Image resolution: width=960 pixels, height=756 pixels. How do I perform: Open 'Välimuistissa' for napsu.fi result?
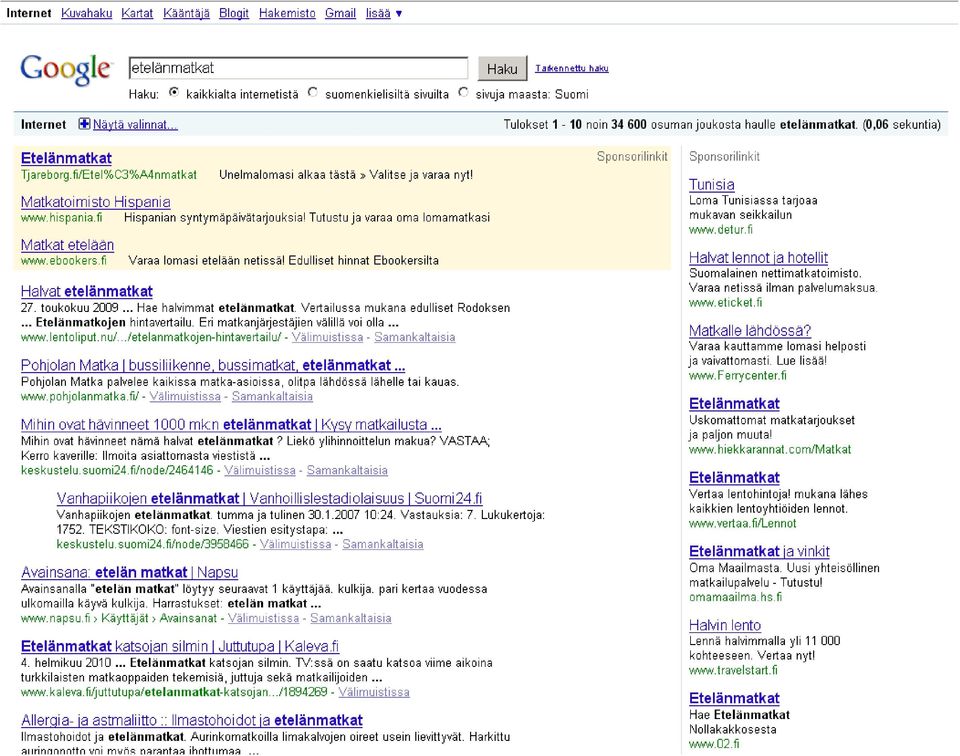[x=263, y=619]
